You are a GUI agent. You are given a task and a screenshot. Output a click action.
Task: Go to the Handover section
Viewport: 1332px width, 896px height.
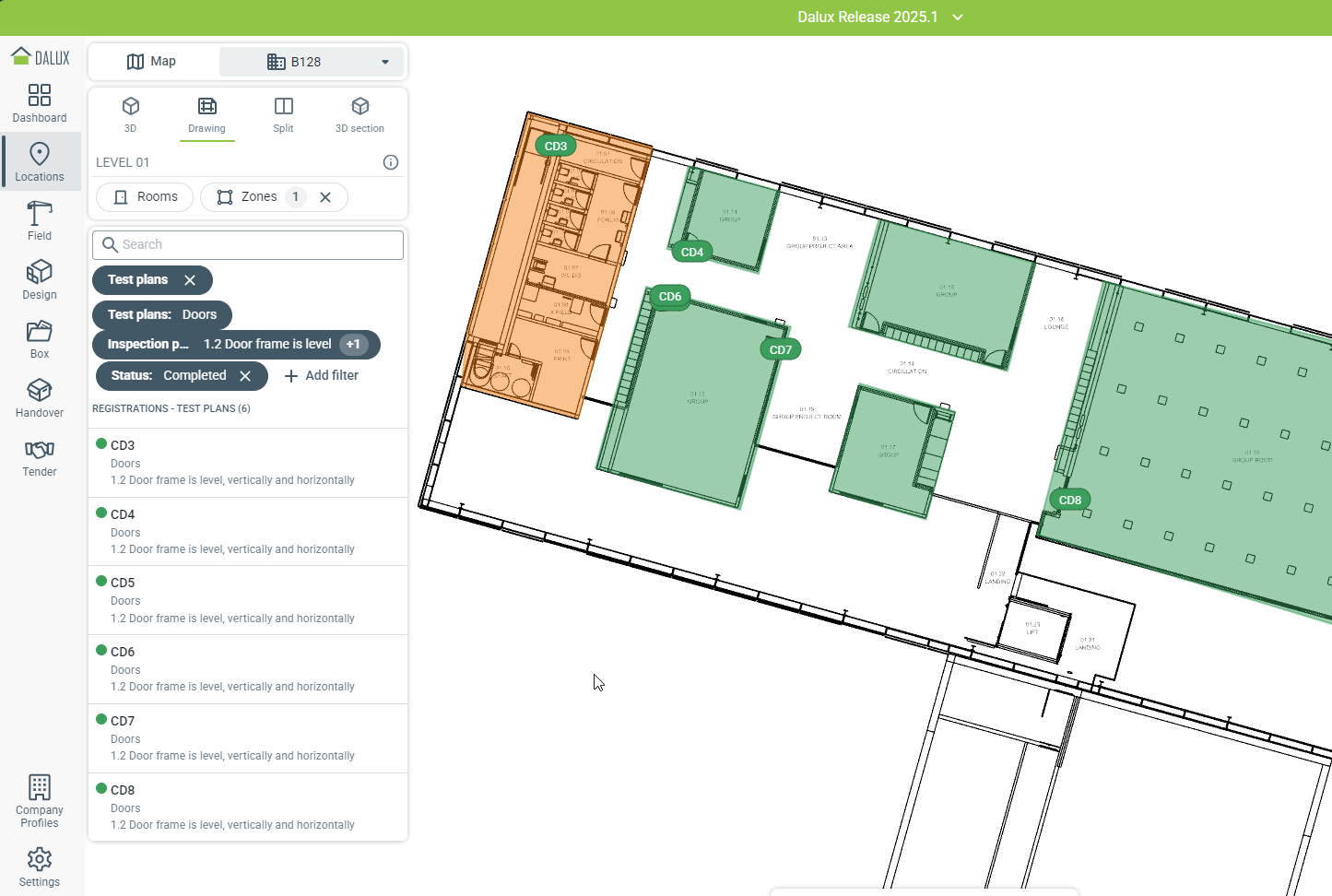[x=40, y=398]
